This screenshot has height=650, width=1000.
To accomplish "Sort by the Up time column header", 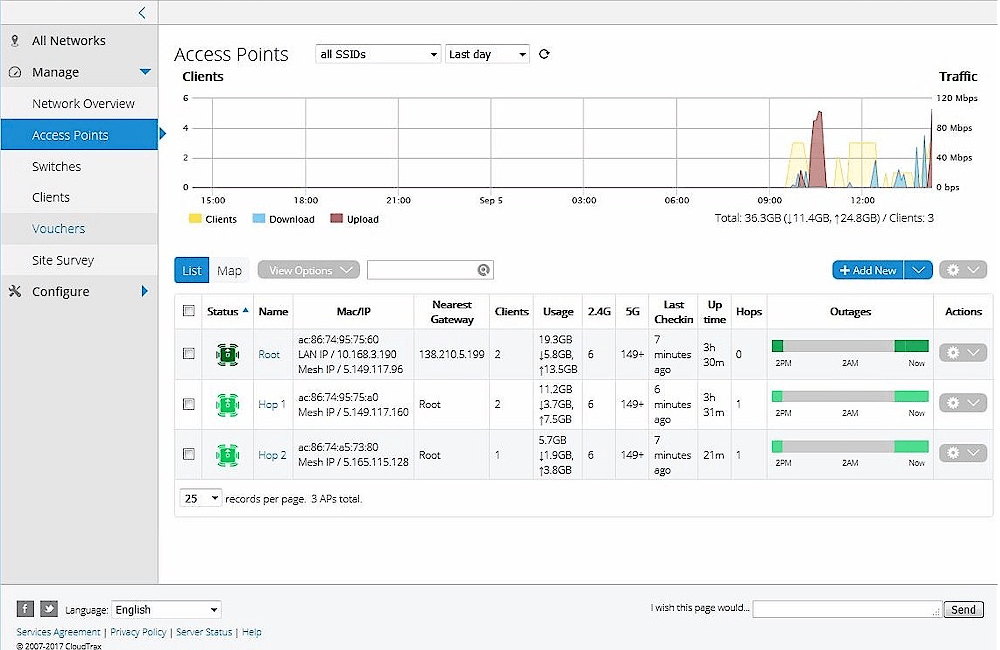I will [714, 312].
